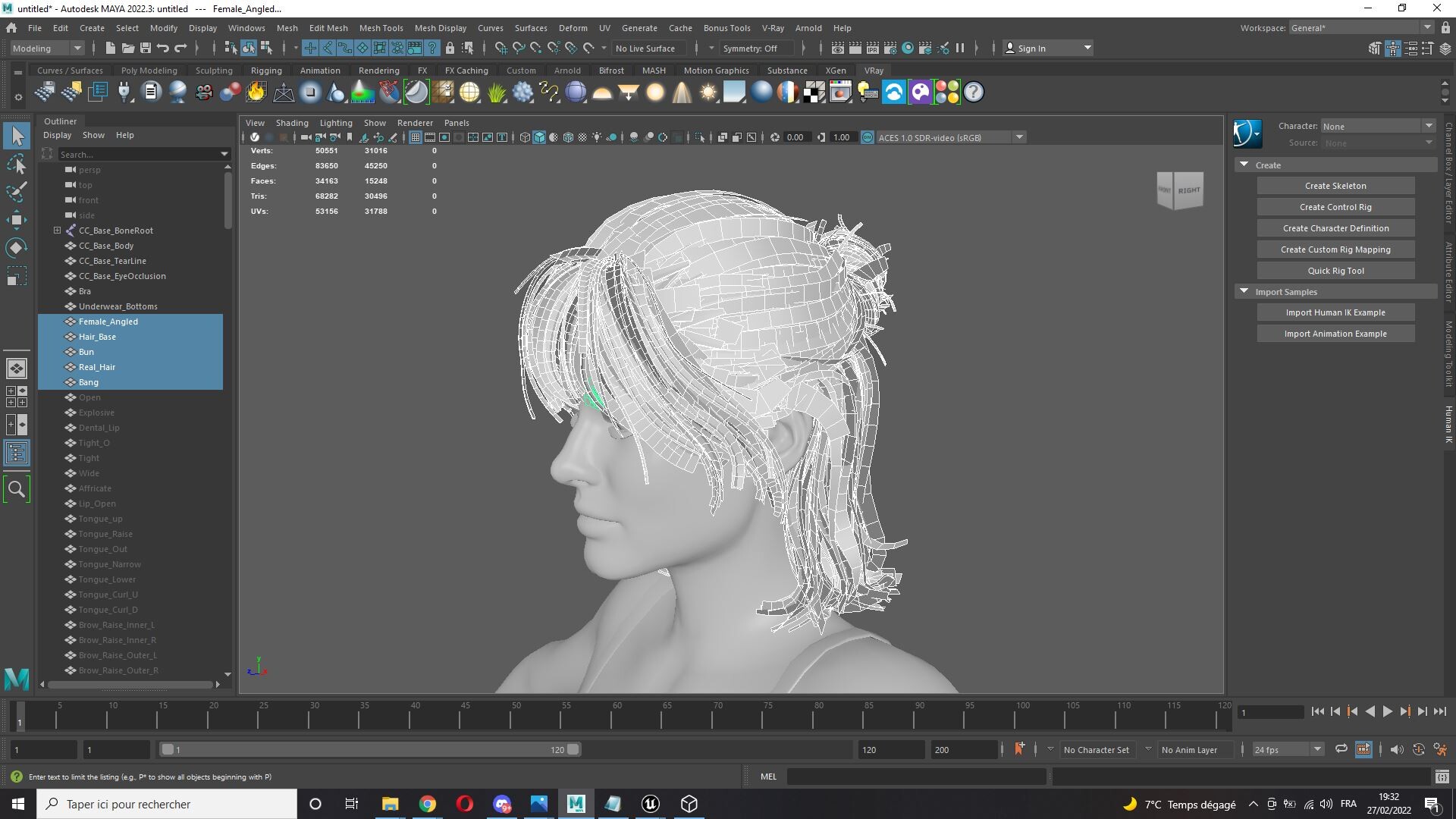Open the 24 fps frame rate dropdown
Image resolution: width=1456 pixels, height=819 pixels.
[x=1288, y=749]
